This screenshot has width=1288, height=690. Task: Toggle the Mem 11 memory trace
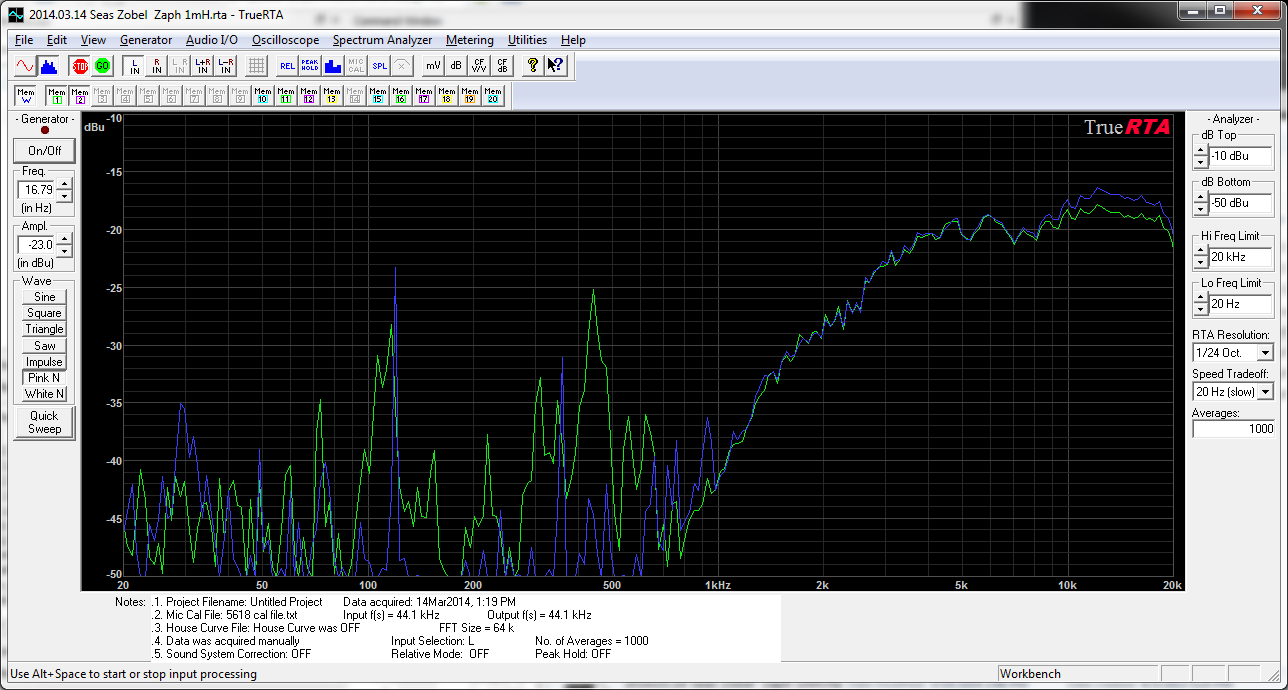point(286,96)
